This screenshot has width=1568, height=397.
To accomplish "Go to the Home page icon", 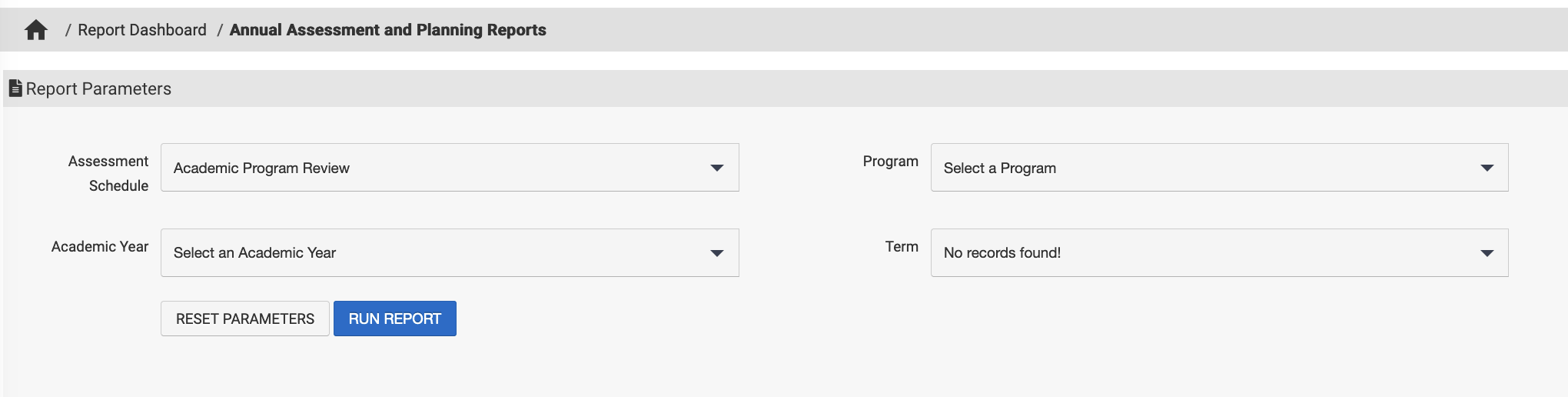I will click(x=36, y=30).
